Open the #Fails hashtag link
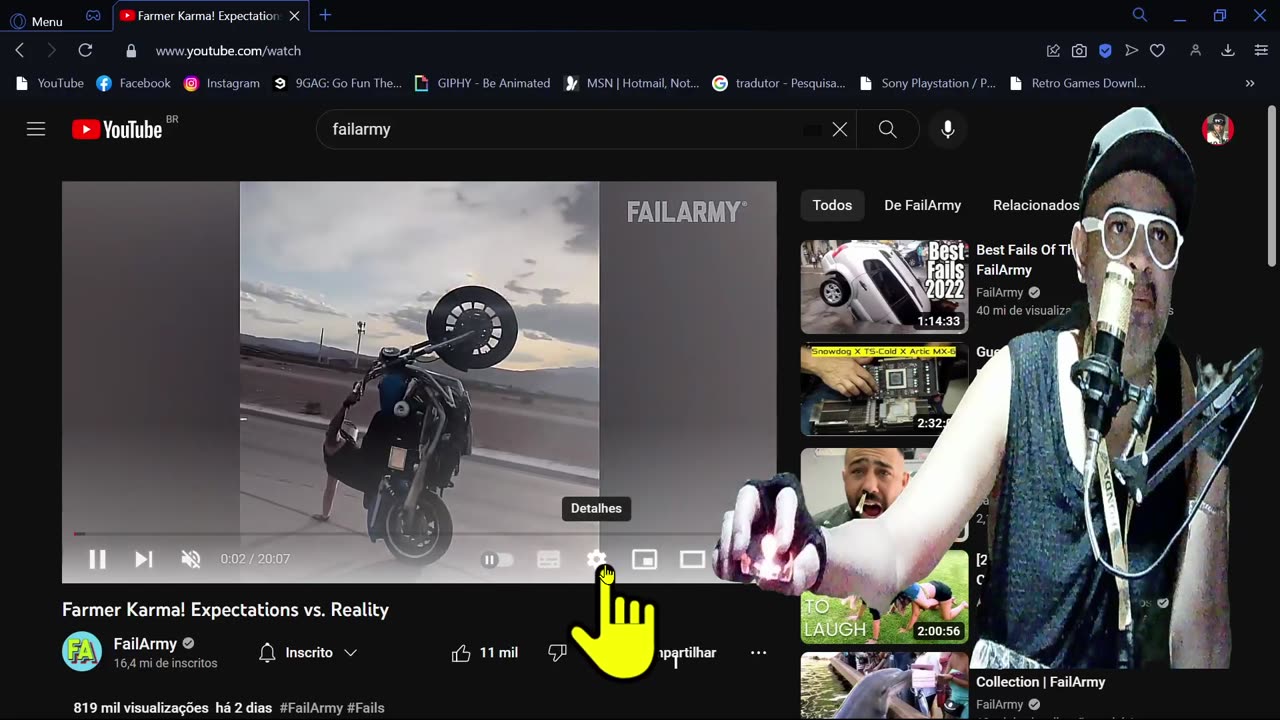This screenshot has width=1280, height=720. (366, 708)
